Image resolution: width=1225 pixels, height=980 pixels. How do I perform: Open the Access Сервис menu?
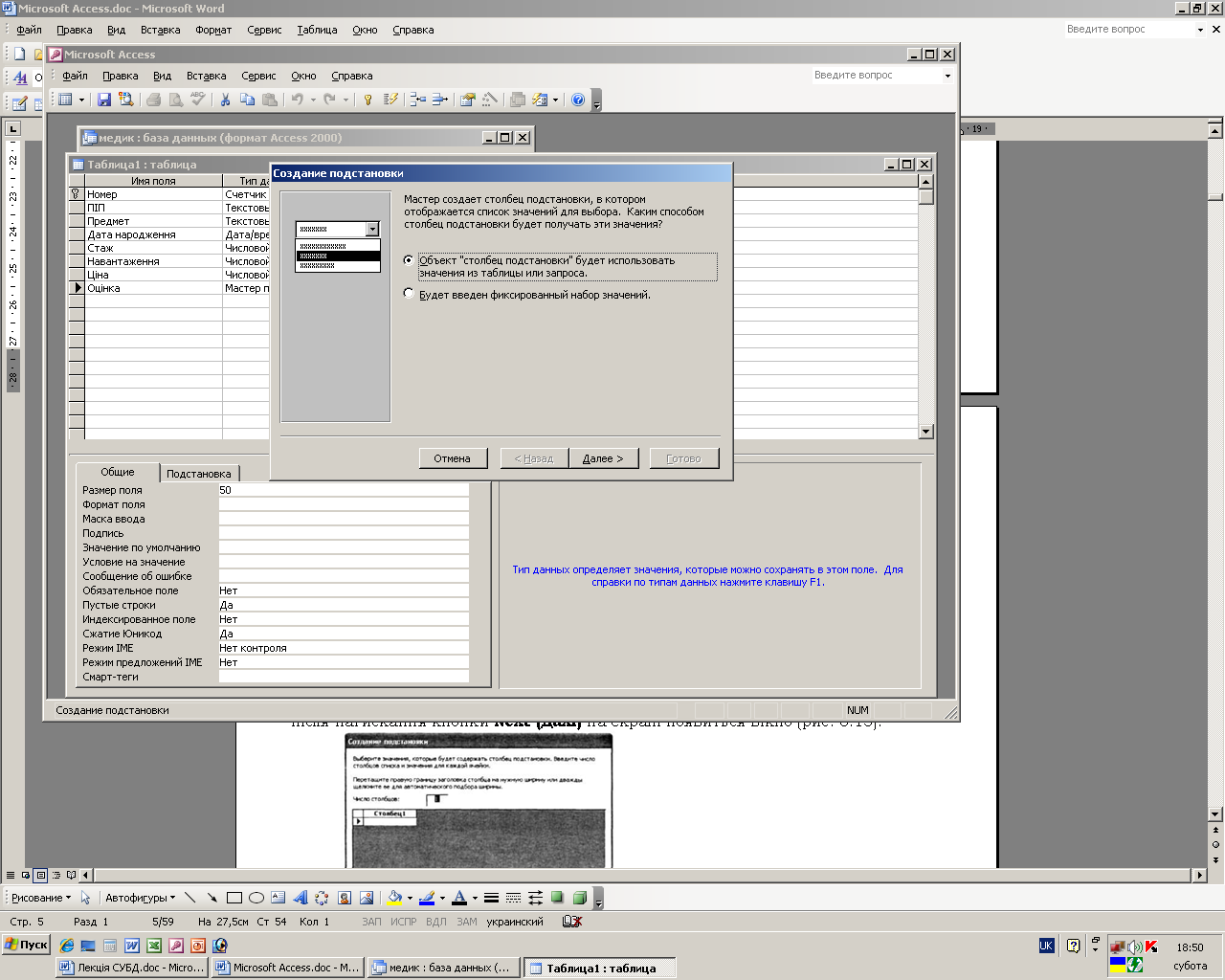coord(258,76)
